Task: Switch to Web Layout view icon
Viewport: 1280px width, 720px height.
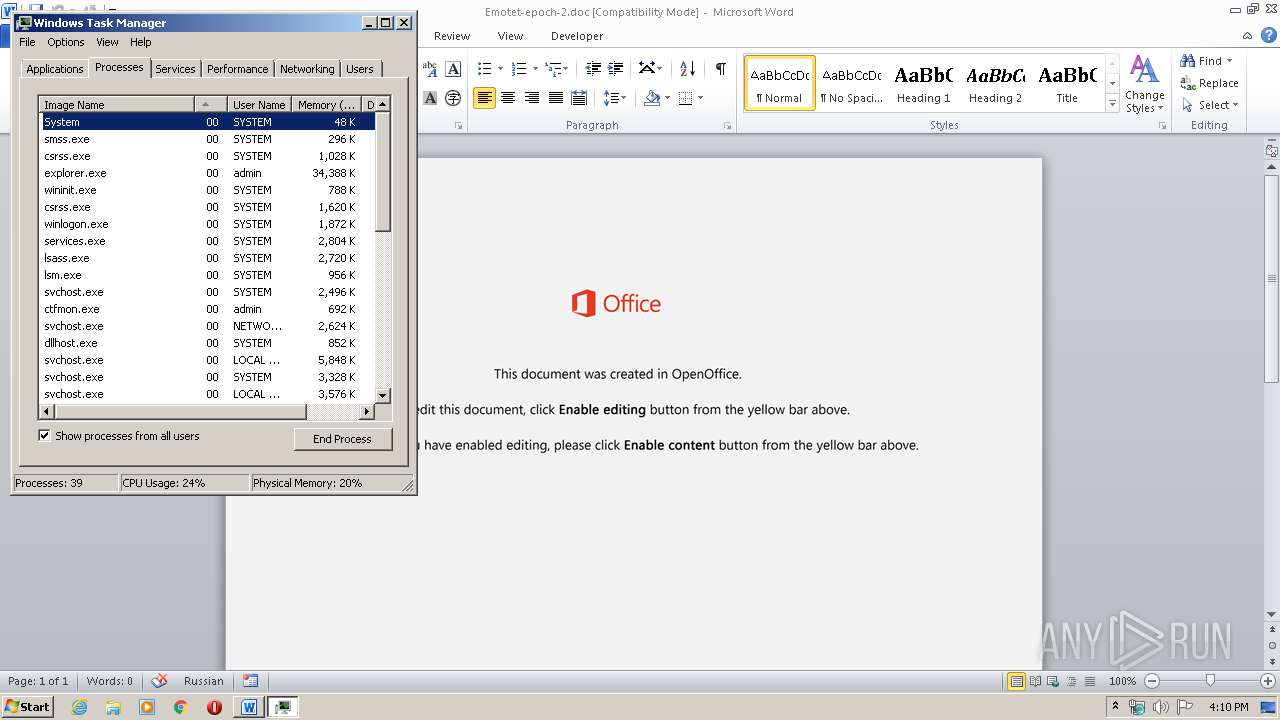Action: 1052,681
